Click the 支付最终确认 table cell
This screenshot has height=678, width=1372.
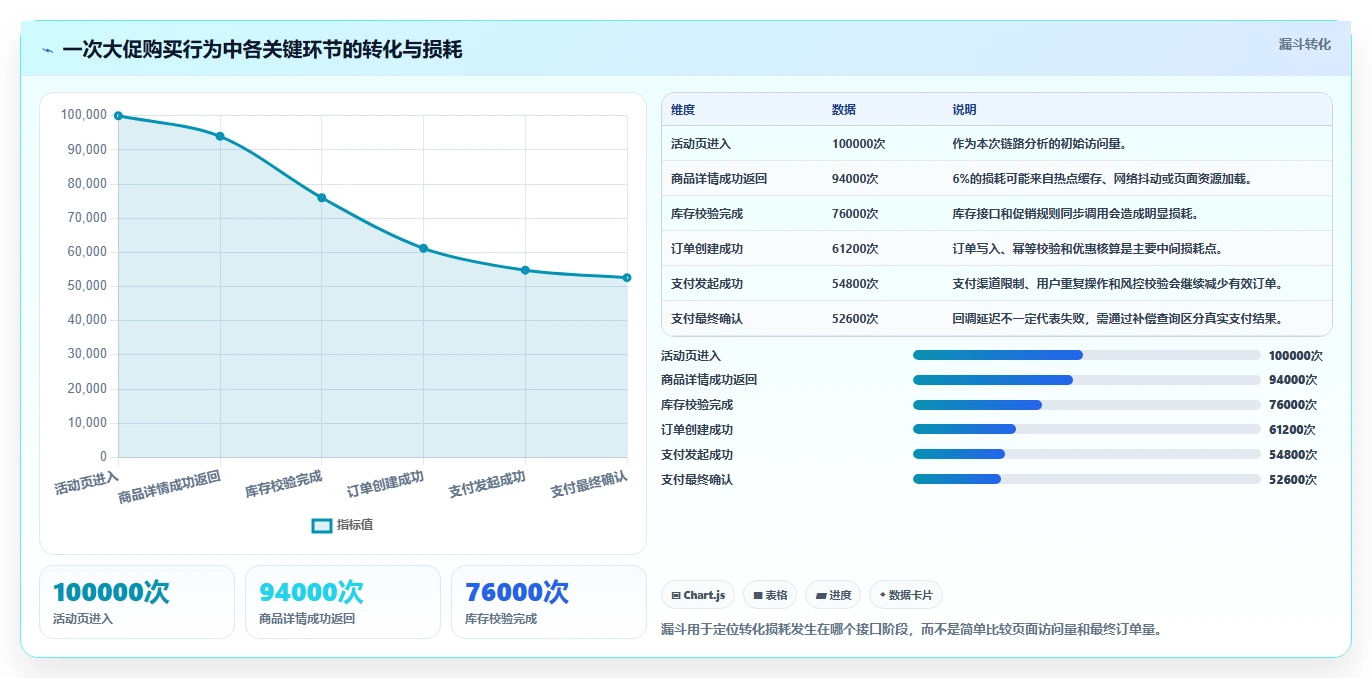point(742,319)
